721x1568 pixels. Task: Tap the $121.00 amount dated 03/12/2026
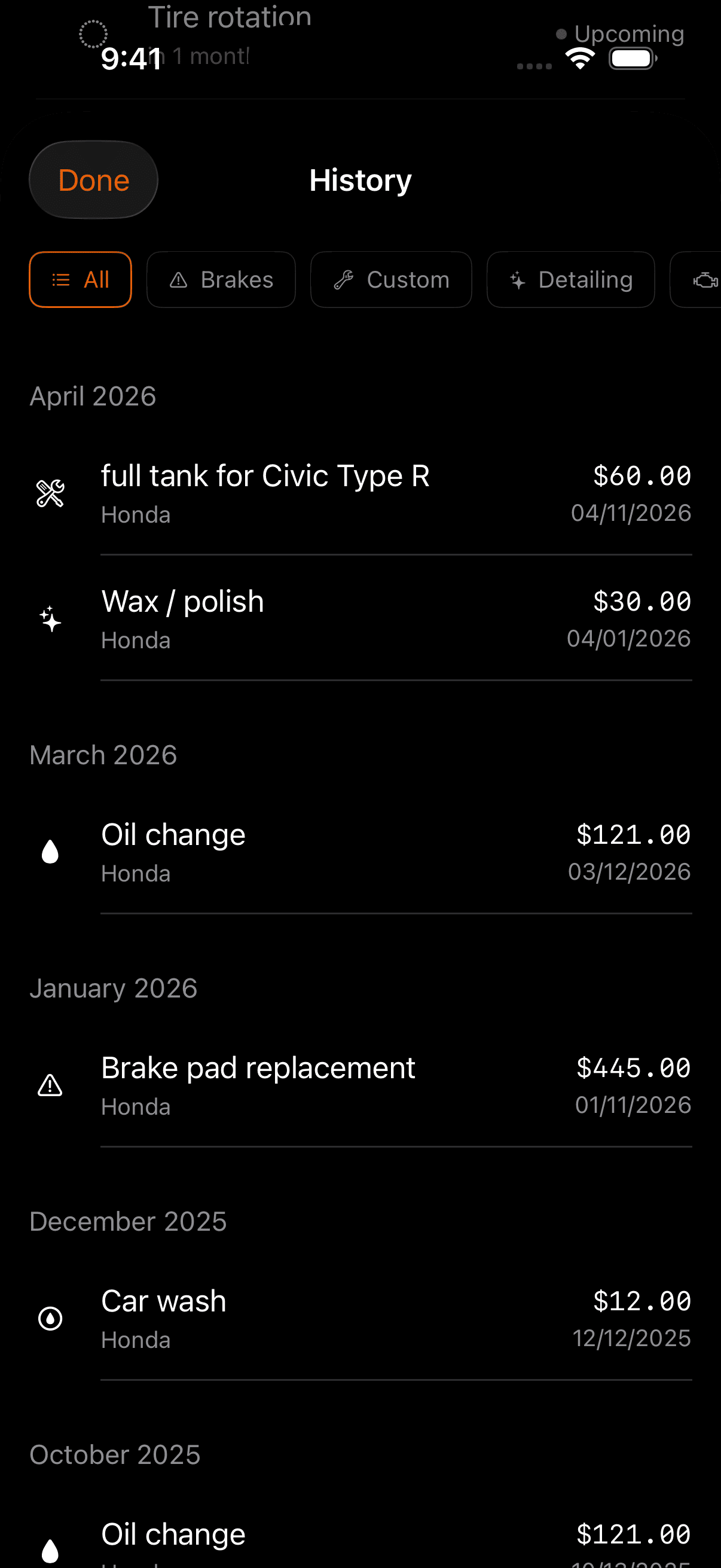633,835
